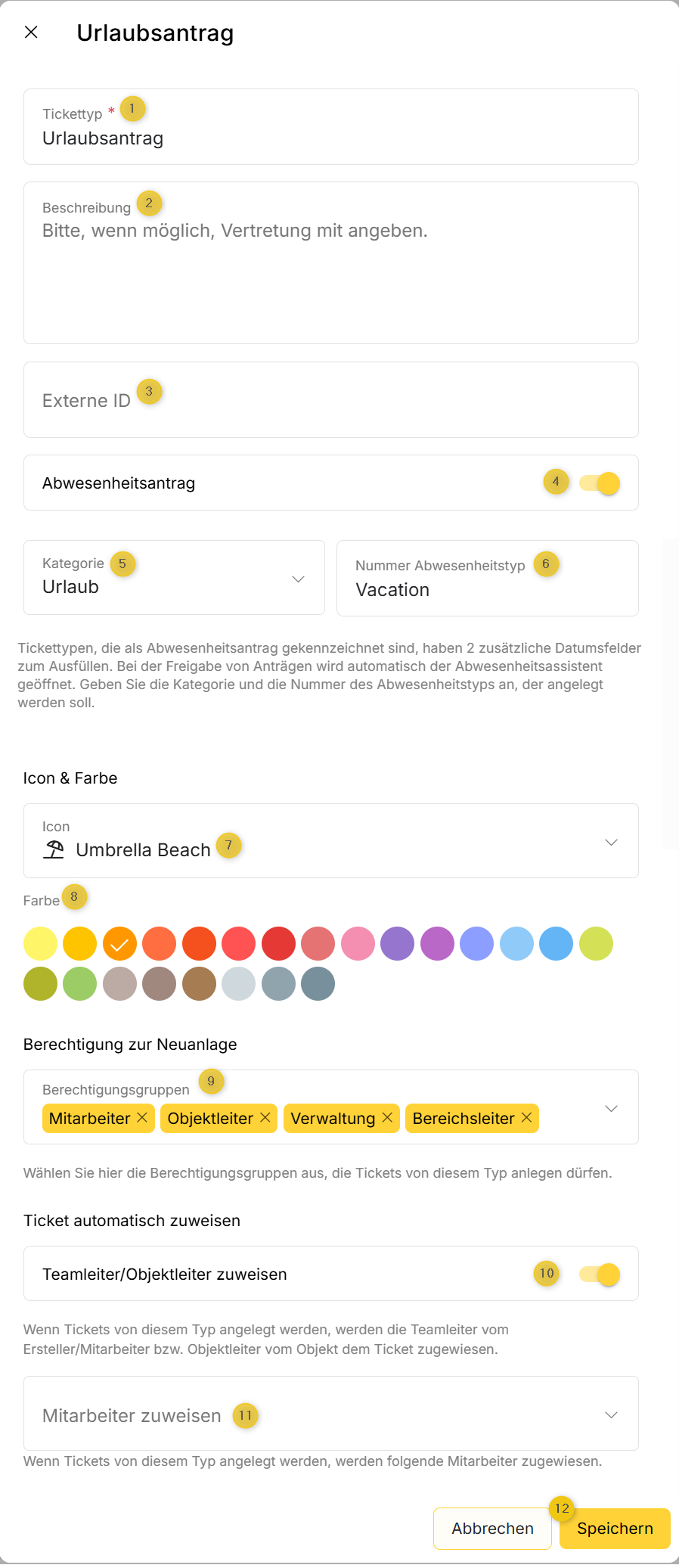
Task: Toggle Teamleiter/Objektleiter zuweisen switch
Action: [600, 1274]
